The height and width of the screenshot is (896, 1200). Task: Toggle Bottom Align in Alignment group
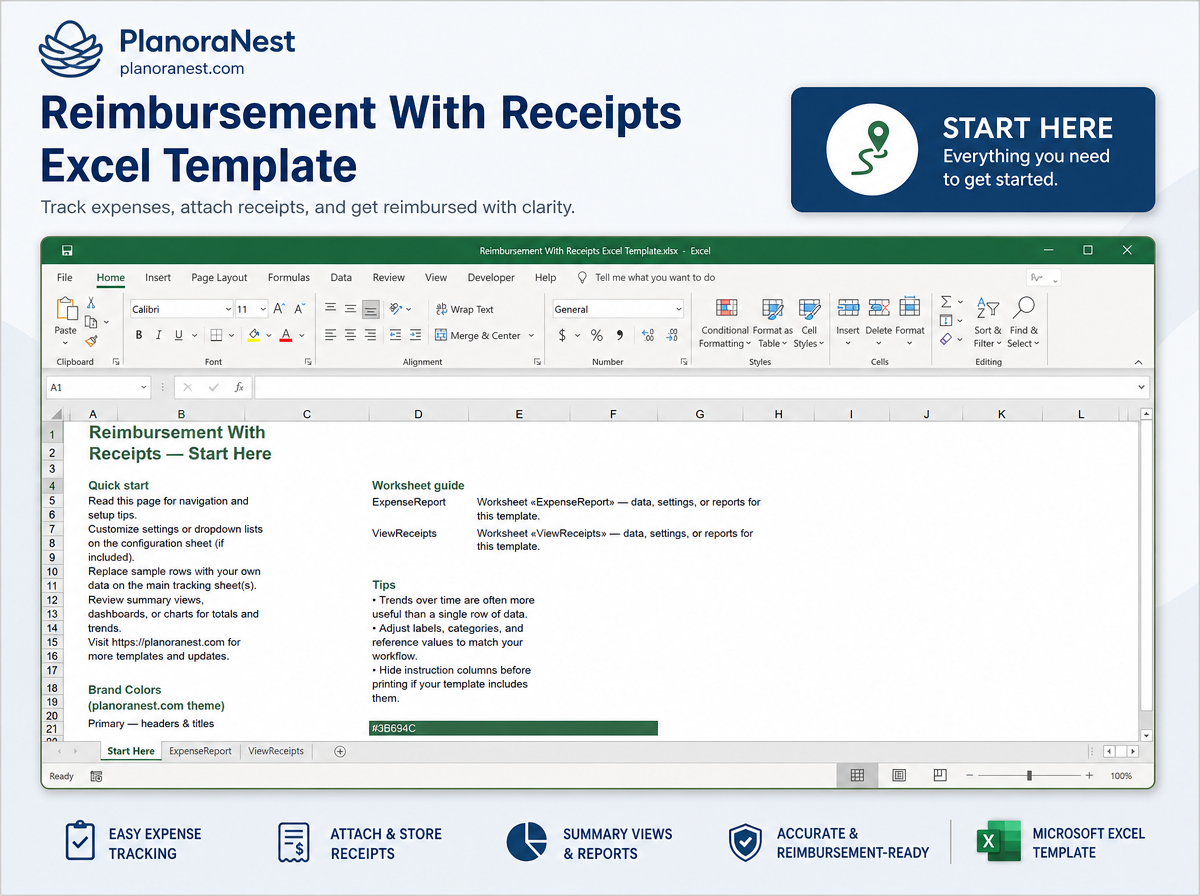tap(371, 309)
